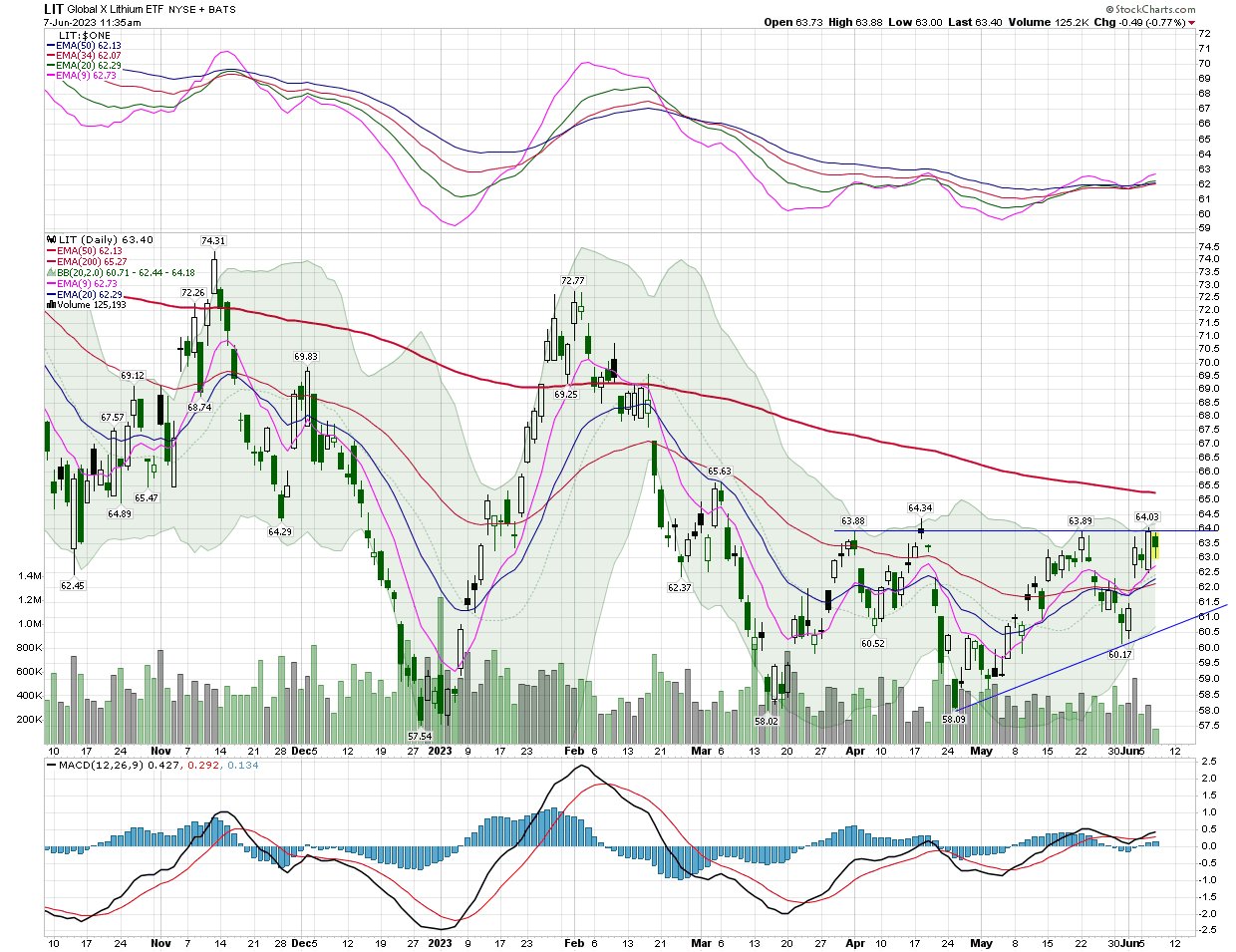1236x952 pixels.
Task: Click the magenta EMA(9) swatch in the LIT:$ONE panel
Action: pos(51,76)
